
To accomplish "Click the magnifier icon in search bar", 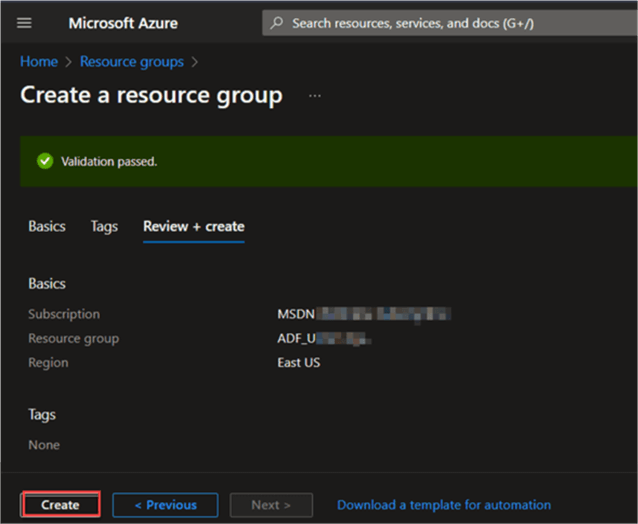I will point(277,23).
